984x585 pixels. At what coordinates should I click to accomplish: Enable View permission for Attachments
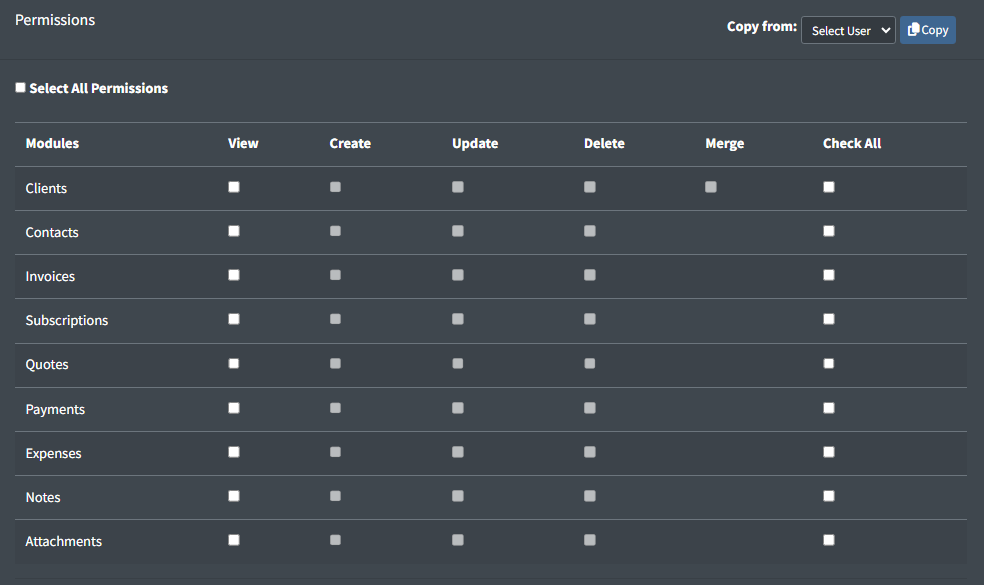tap(233, 539)
